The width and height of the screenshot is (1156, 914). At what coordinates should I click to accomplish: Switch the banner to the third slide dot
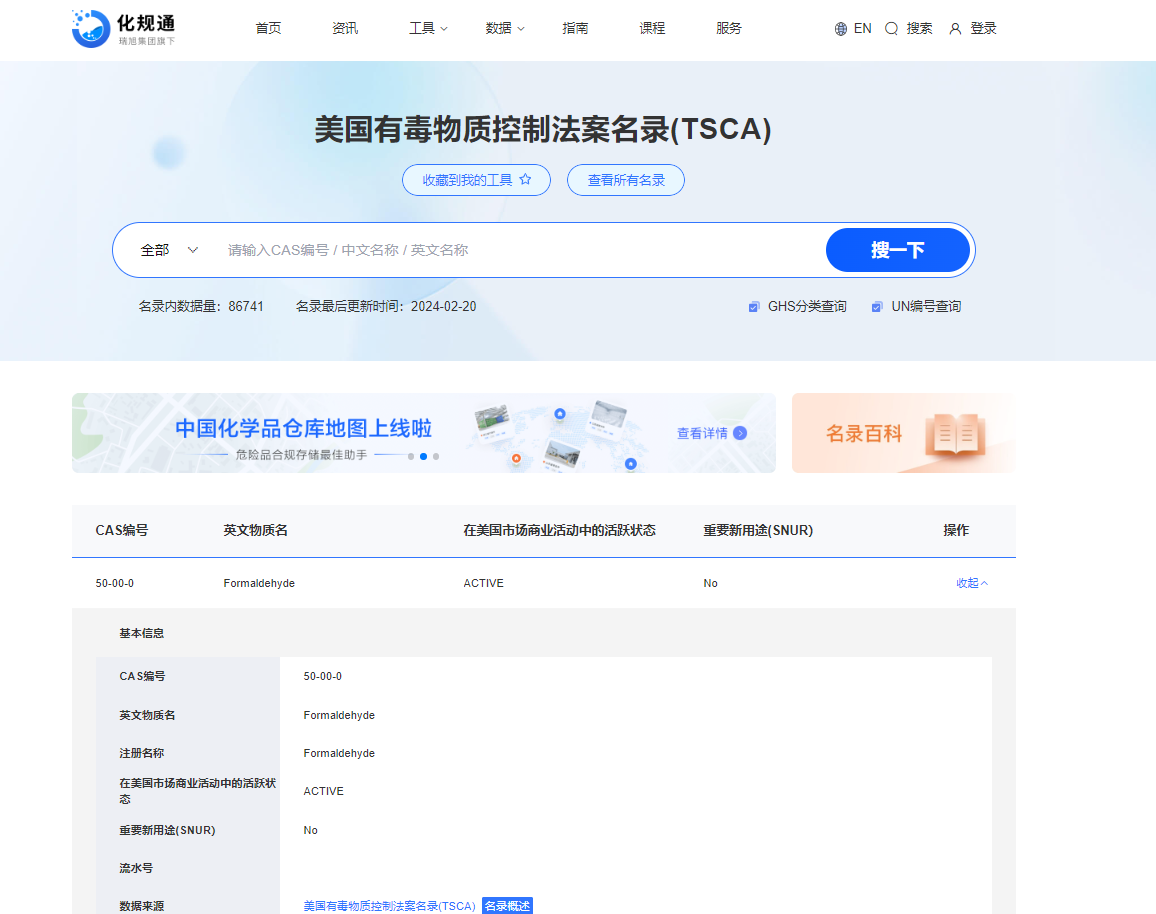coord(435,456)
